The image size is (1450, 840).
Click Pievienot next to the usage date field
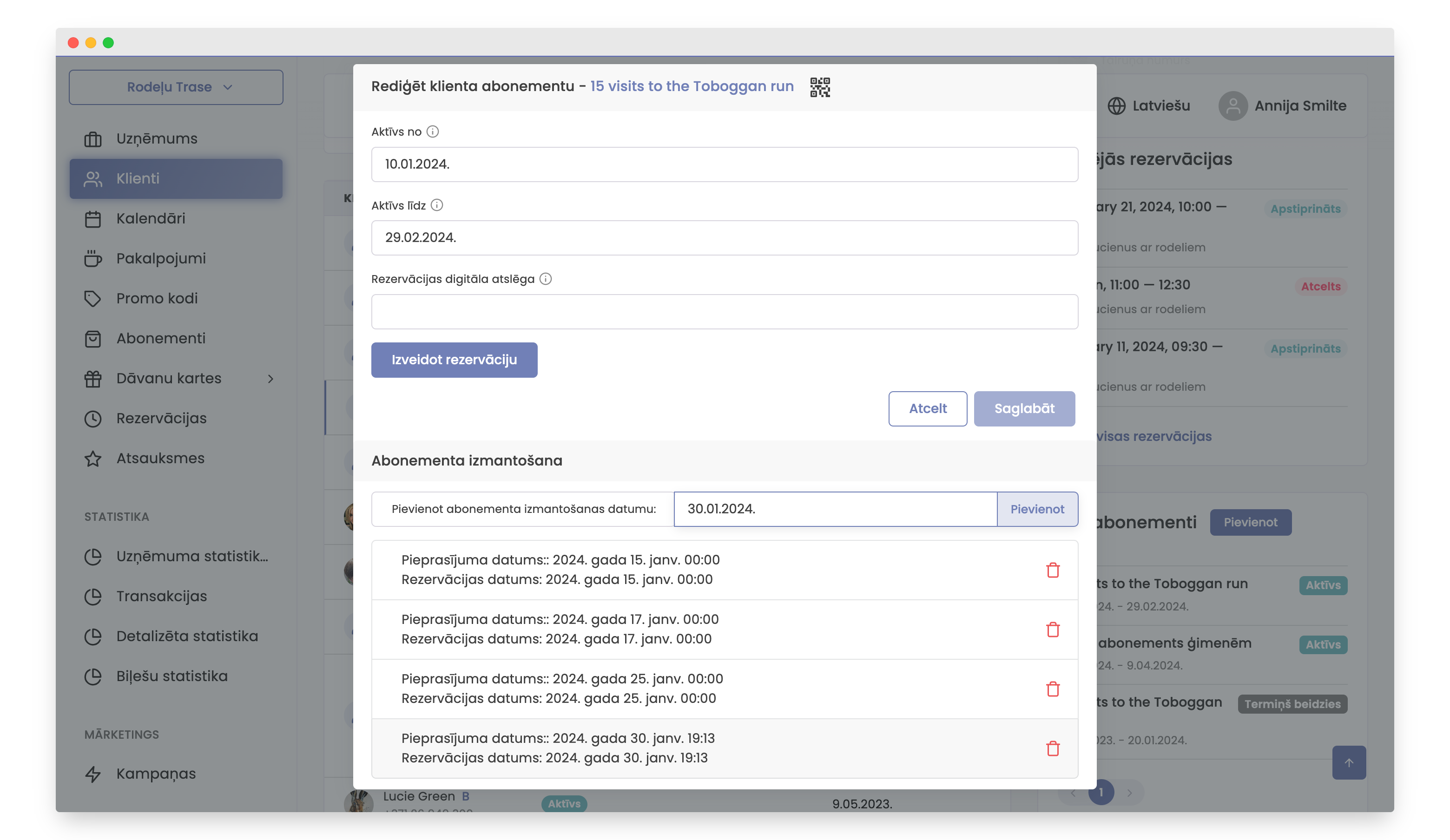[x=1037, y=509]
